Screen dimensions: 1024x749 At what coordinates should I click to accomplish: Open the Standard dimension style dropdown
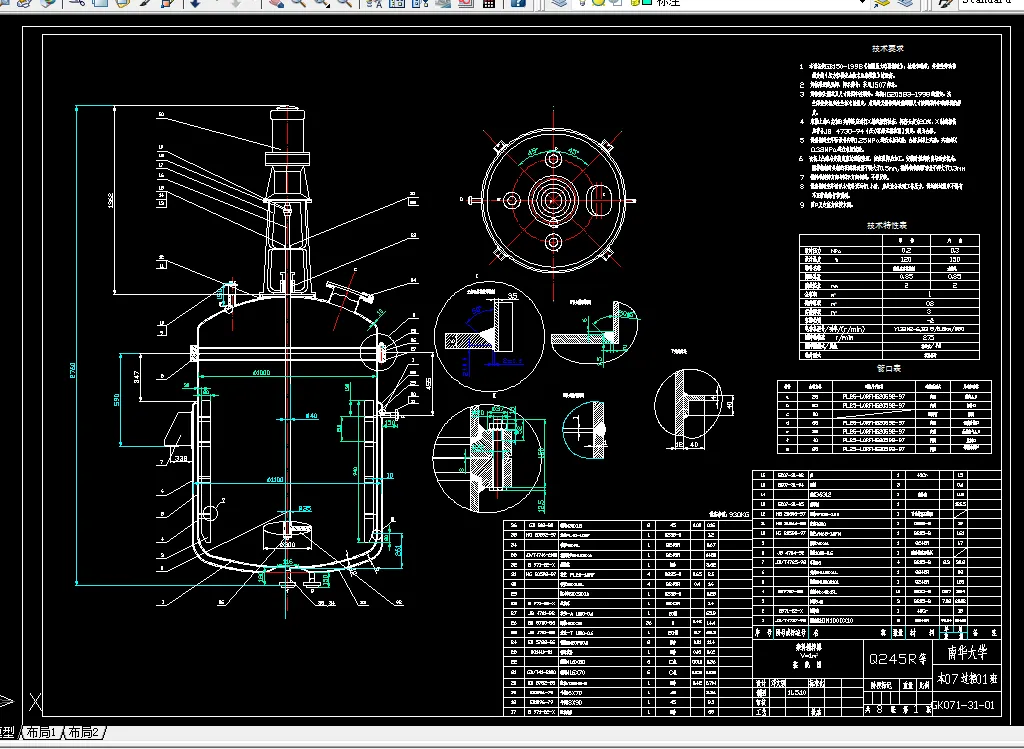click(x=991, y=3)
